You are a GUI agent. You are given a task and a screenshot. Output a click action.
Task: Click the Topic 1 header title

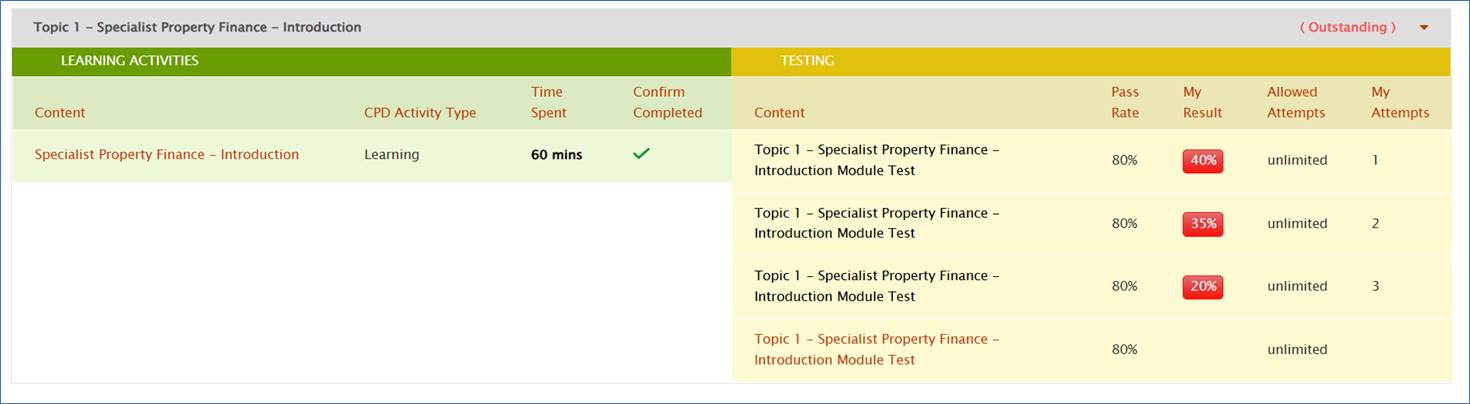[197, 28]
